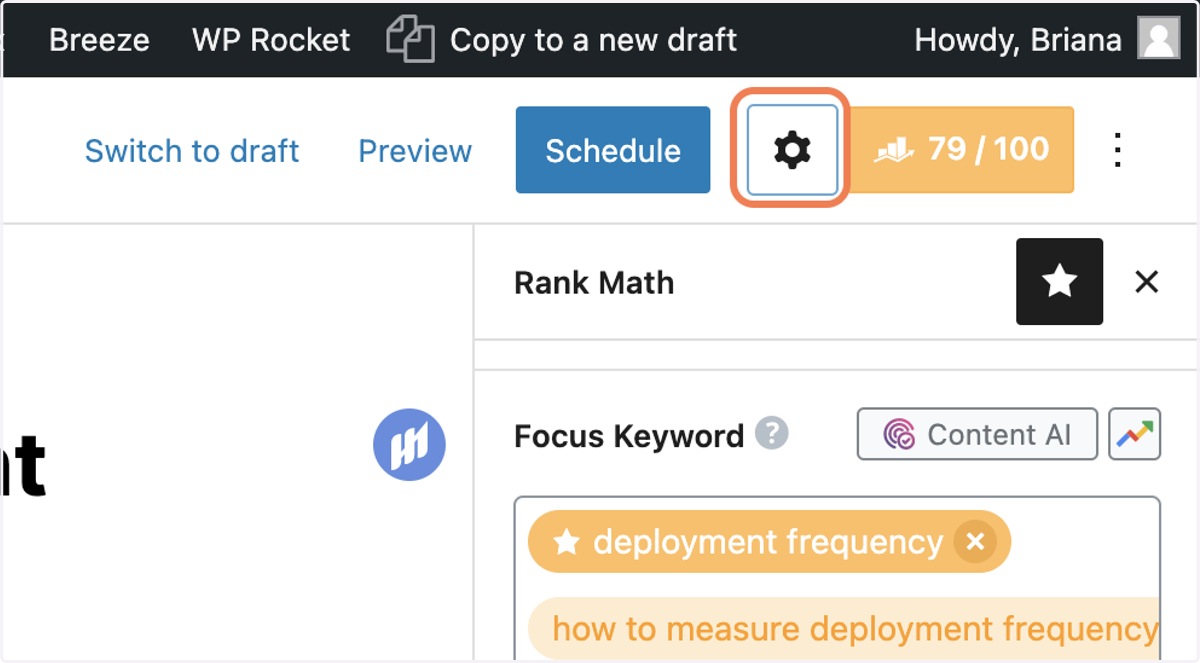Open Breeze in admin bar
The height and width of the screenshot is (663, 1200).
tap(99, 40)
